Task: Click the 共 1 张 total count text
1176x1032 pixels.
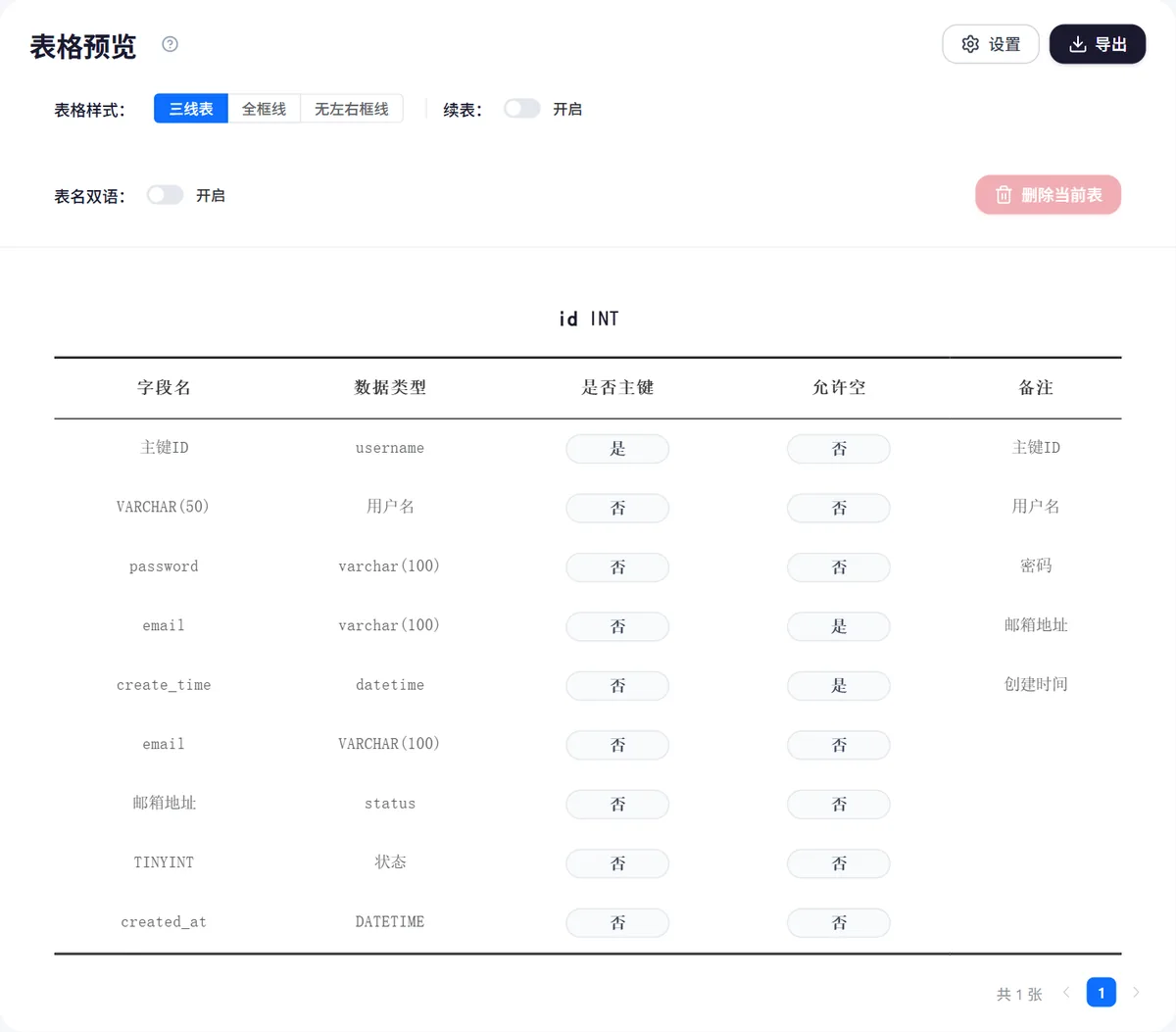Action: pos(1019,994)
